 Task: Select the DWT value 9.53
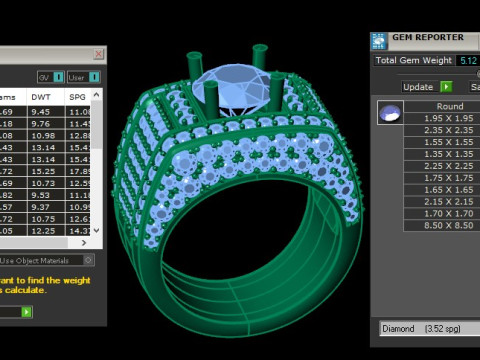pos(41,195)
